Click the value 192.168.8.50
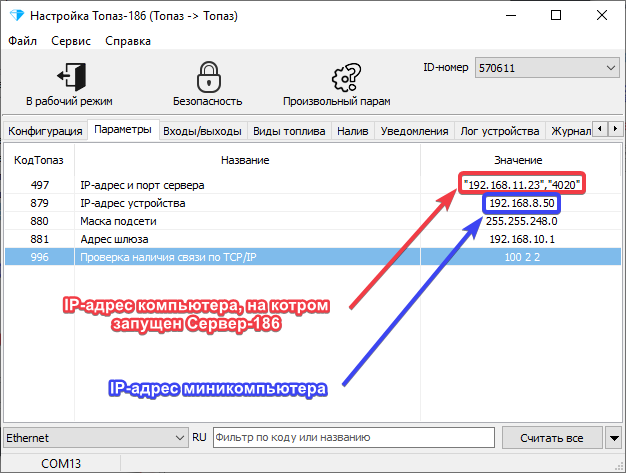 tap(522, 203)
